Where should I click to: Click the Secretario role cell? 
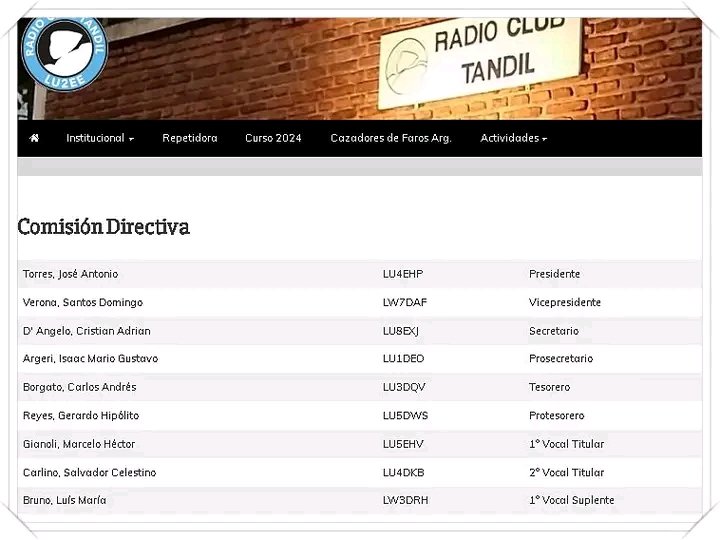point(554,331)
